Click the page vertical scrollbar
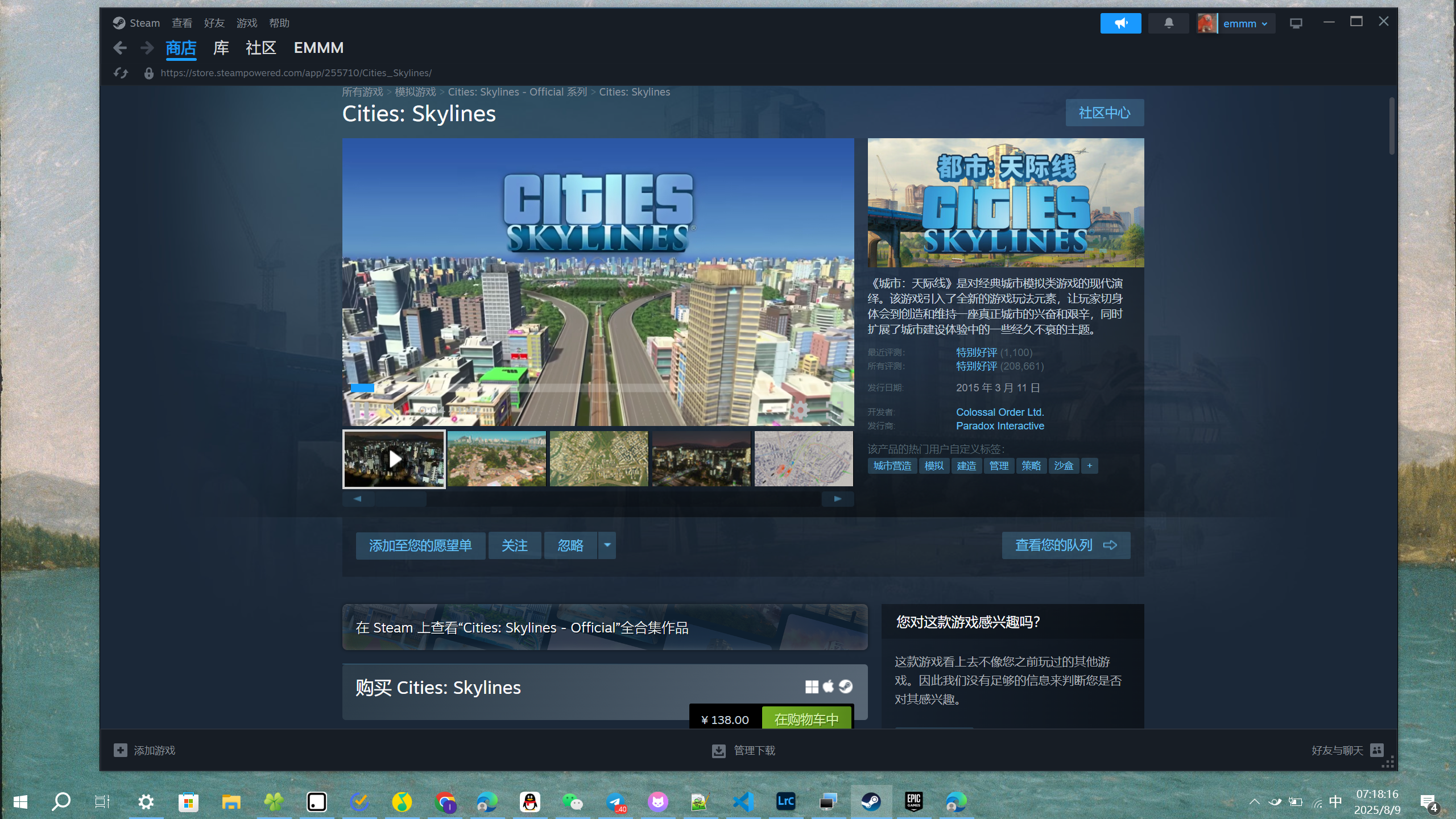Screen dimensions: 1456x819 tap(1391, 126)
